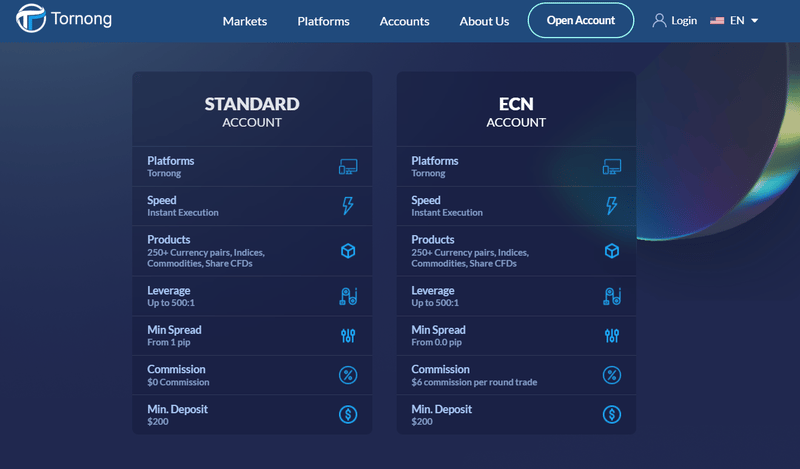The width and height of the screenshot is (800, 469).
Task: Click Commission percent icon in Standard account
Action: [x=348, y=375]
